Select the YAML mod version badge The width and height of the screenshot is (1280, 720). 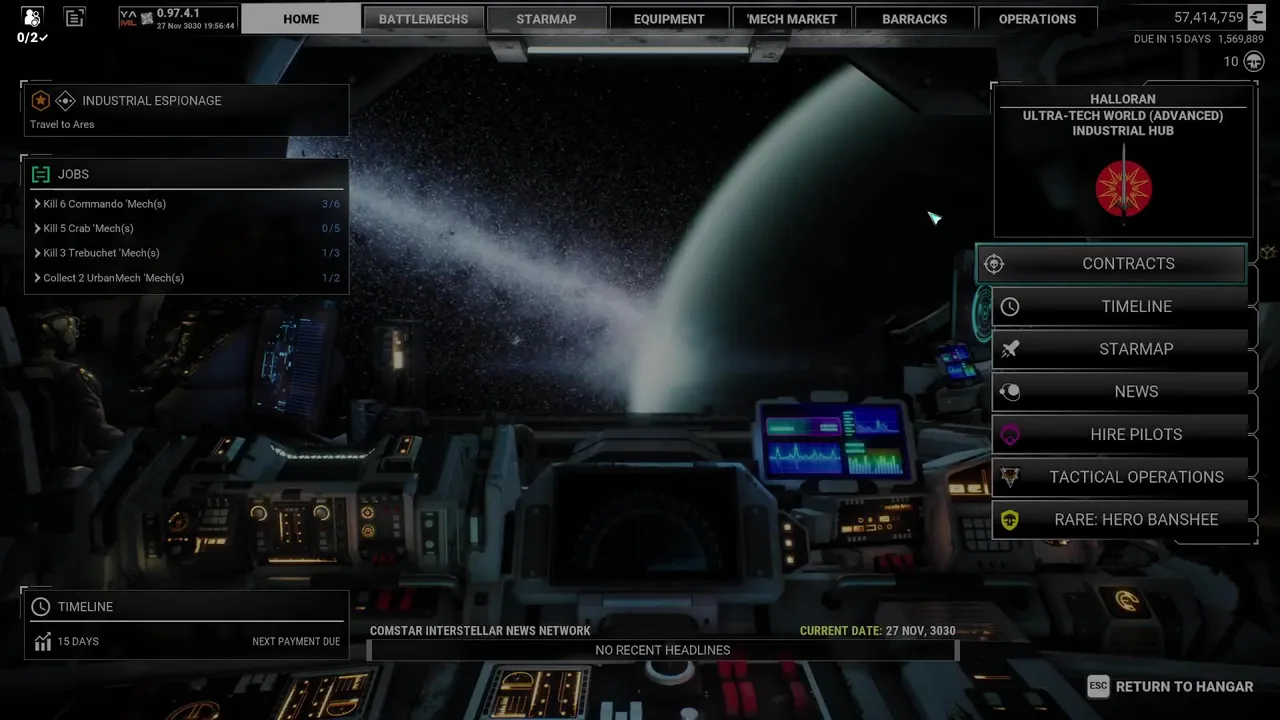click(178, 18)
